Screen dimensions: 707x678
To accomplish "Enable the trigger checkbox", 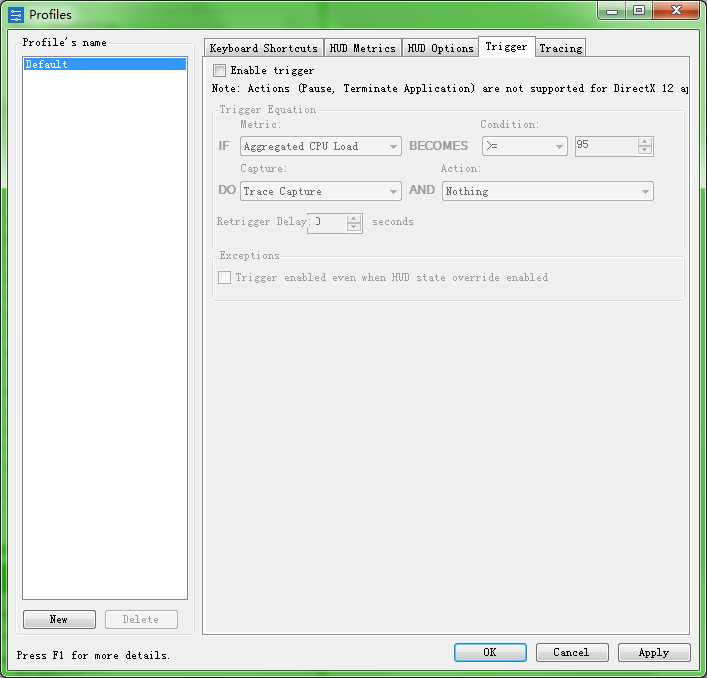I will [x=220, y=70].
